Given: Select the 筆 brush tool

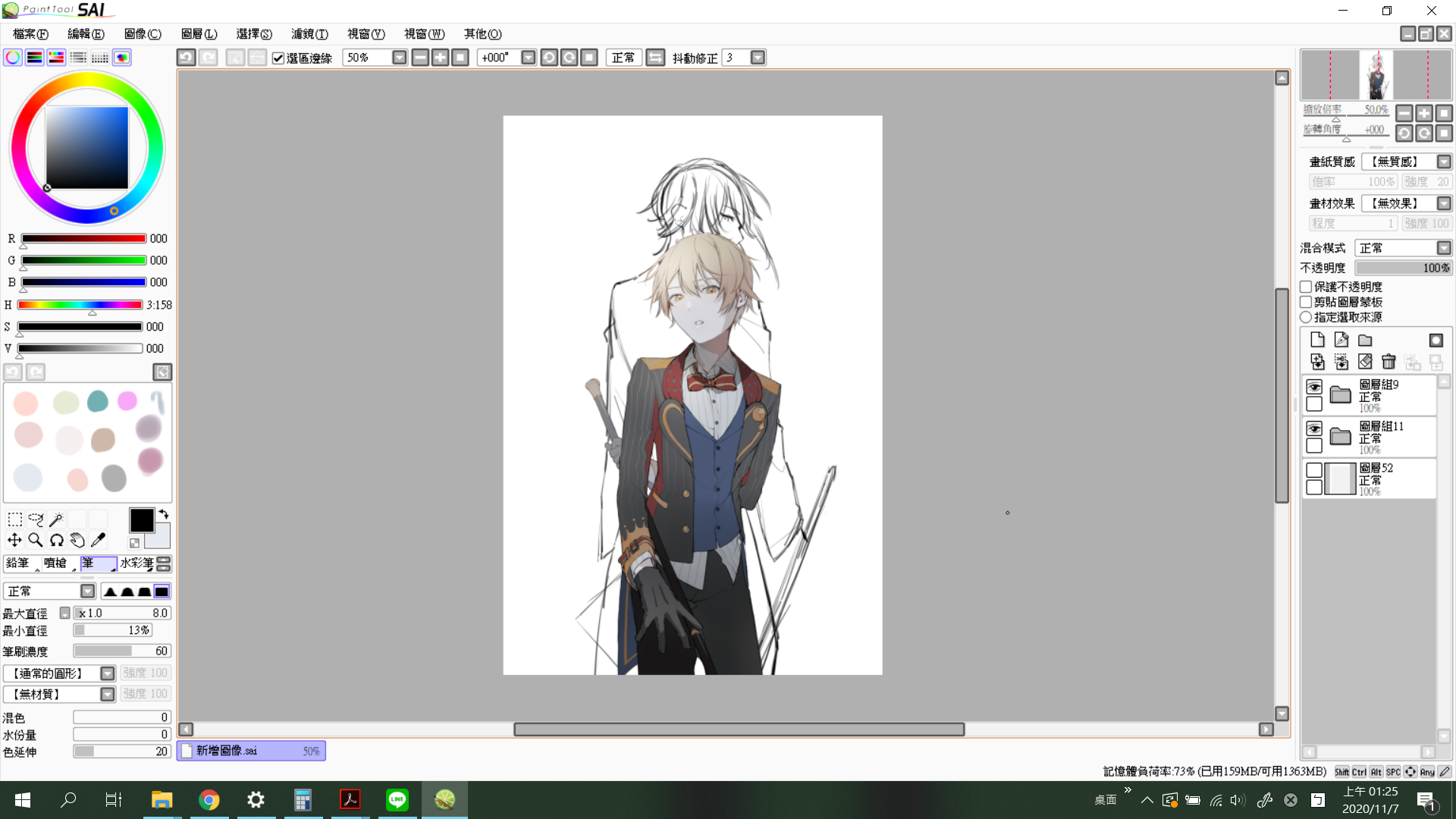Looking at the screenshot, I should pos(99,563).
